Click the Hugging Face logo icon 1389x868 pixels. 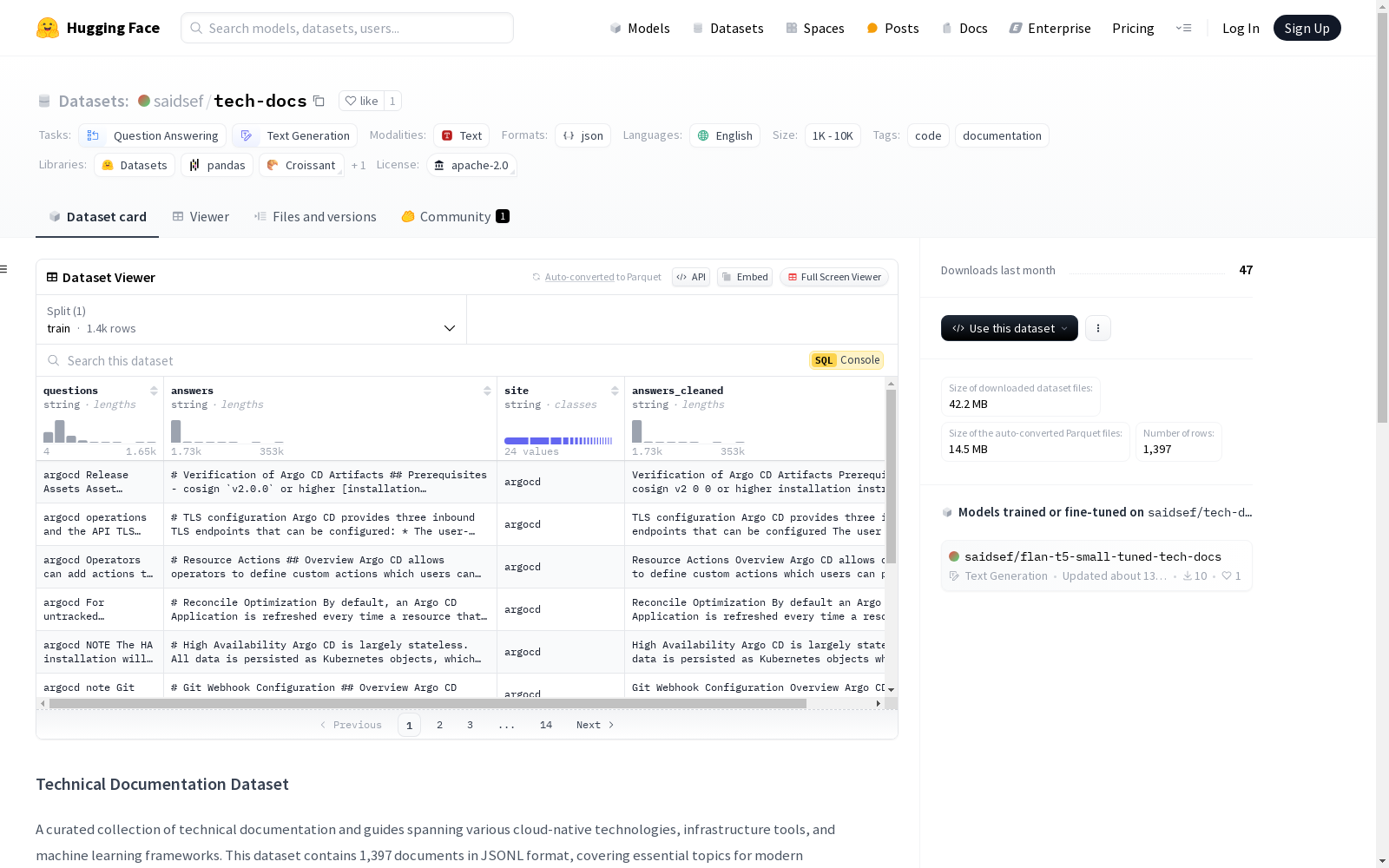48,28
